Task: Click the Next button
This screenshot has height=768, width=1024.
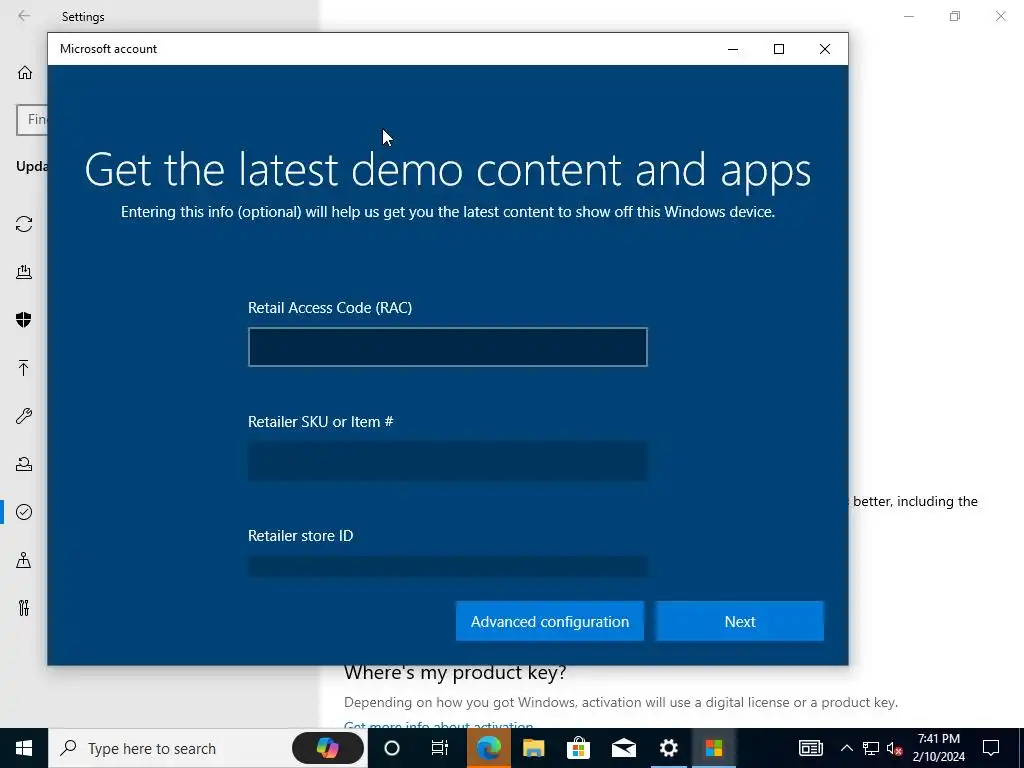Action: 740,621
